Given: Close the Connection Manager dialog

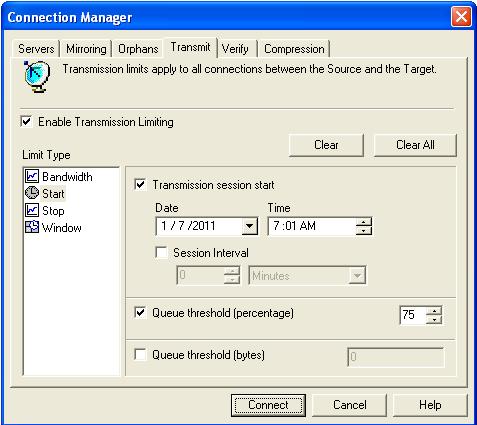Looking at the screenshot, I should [x=461, y=16].
